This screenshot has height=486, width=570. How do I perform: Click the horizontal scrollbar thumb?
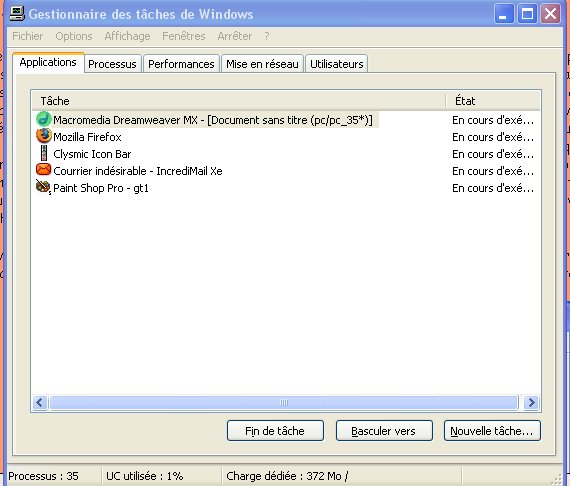coord(284,402)
